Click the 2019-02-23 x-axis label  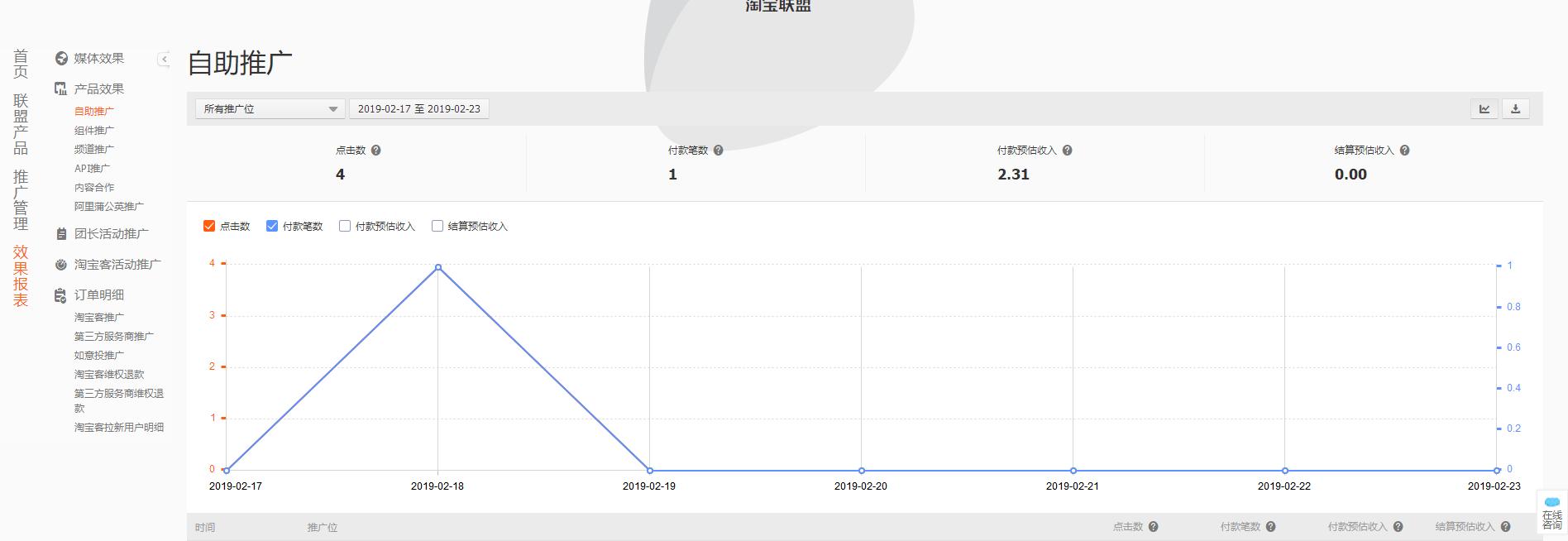(1494, 486)
